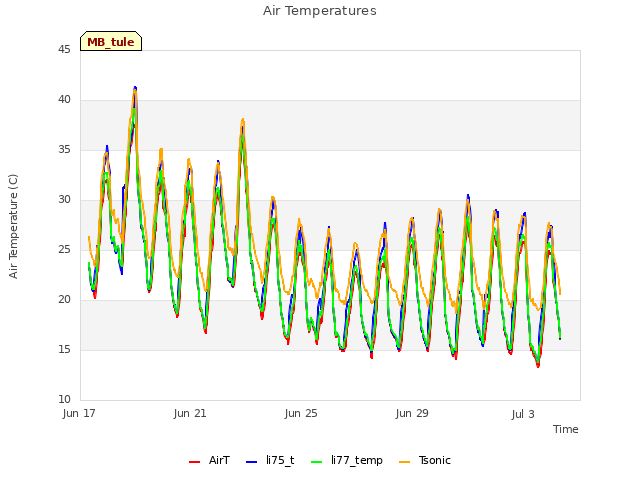
Task: Click the 25 y-axis tick label
Action: pyautogui.click(x=64, y=249)
